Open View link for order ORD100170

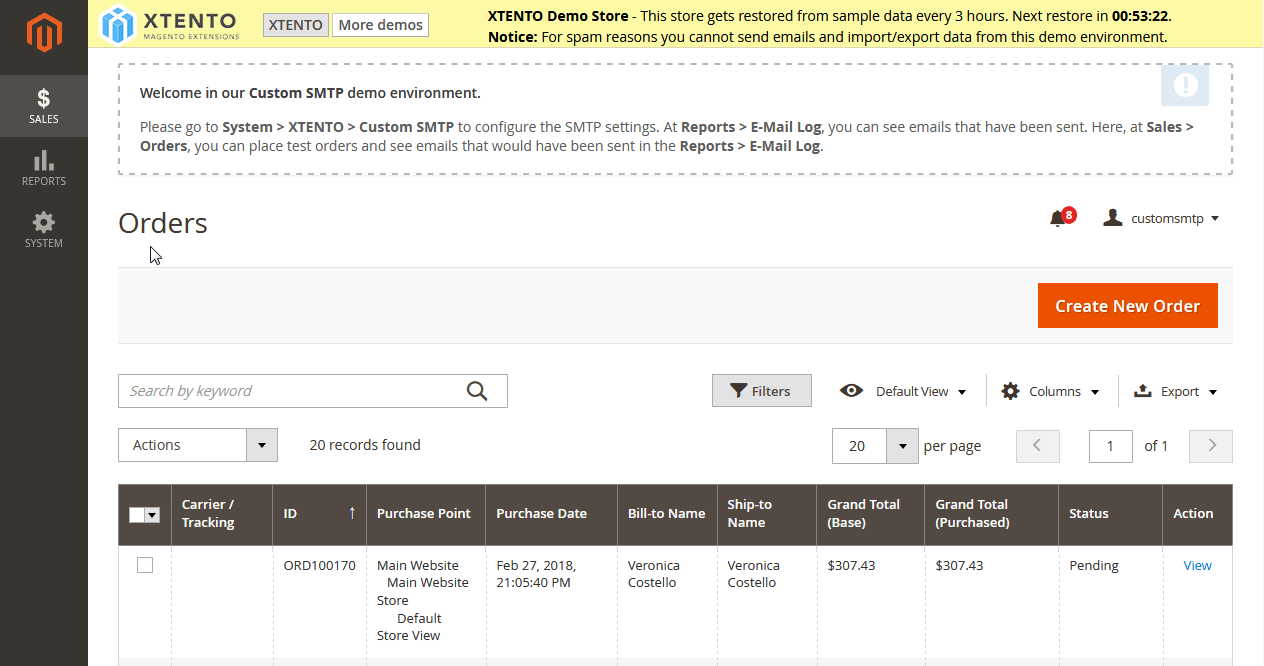point(1197,565)
